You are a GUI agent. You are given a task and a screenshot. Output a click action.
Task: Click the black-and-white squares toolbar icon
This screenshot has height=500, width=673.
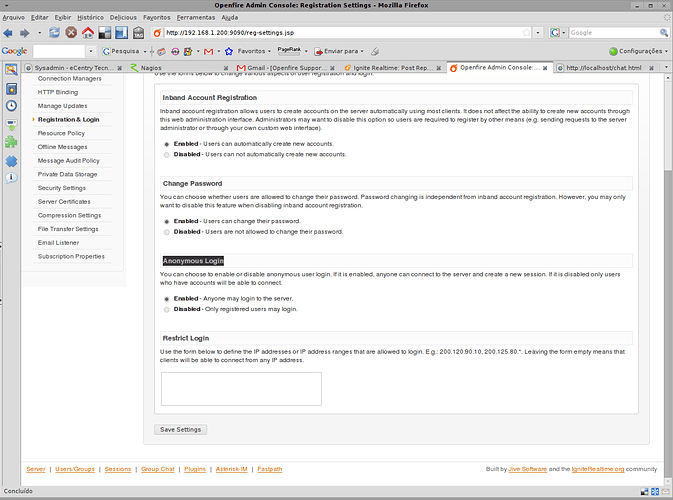(105, 33)
